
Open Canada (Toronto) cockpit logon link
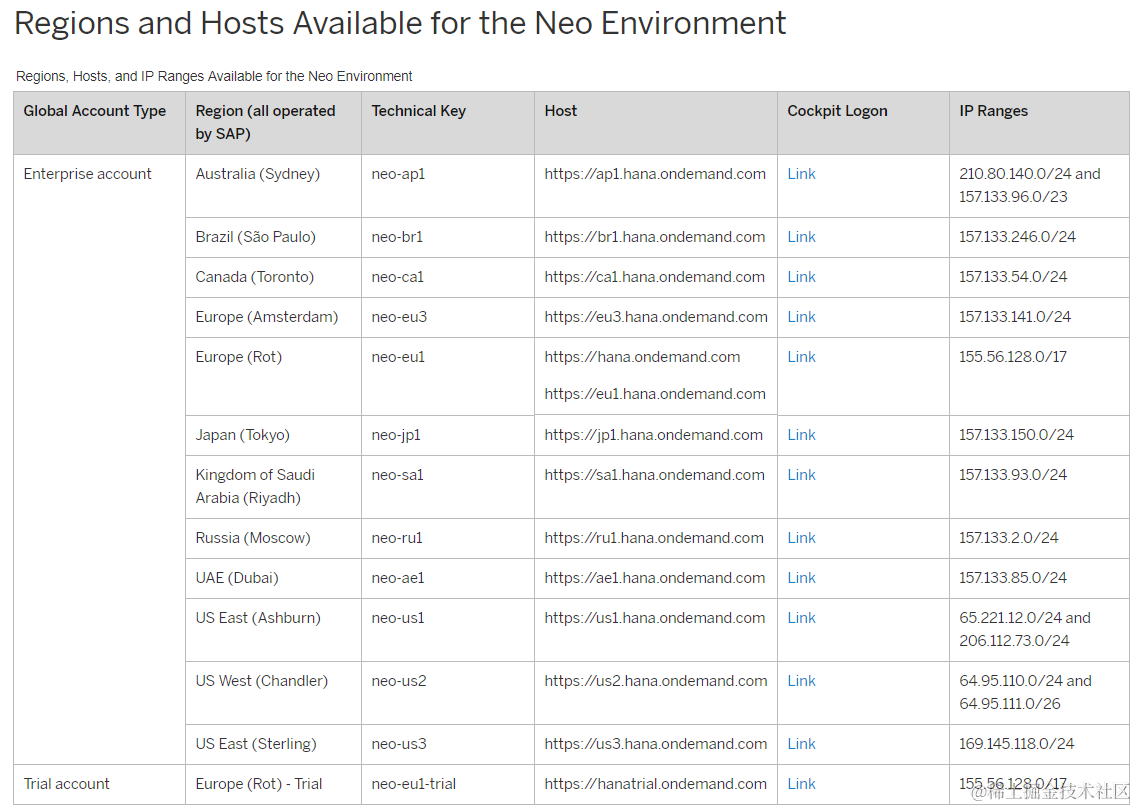point(801,277)
